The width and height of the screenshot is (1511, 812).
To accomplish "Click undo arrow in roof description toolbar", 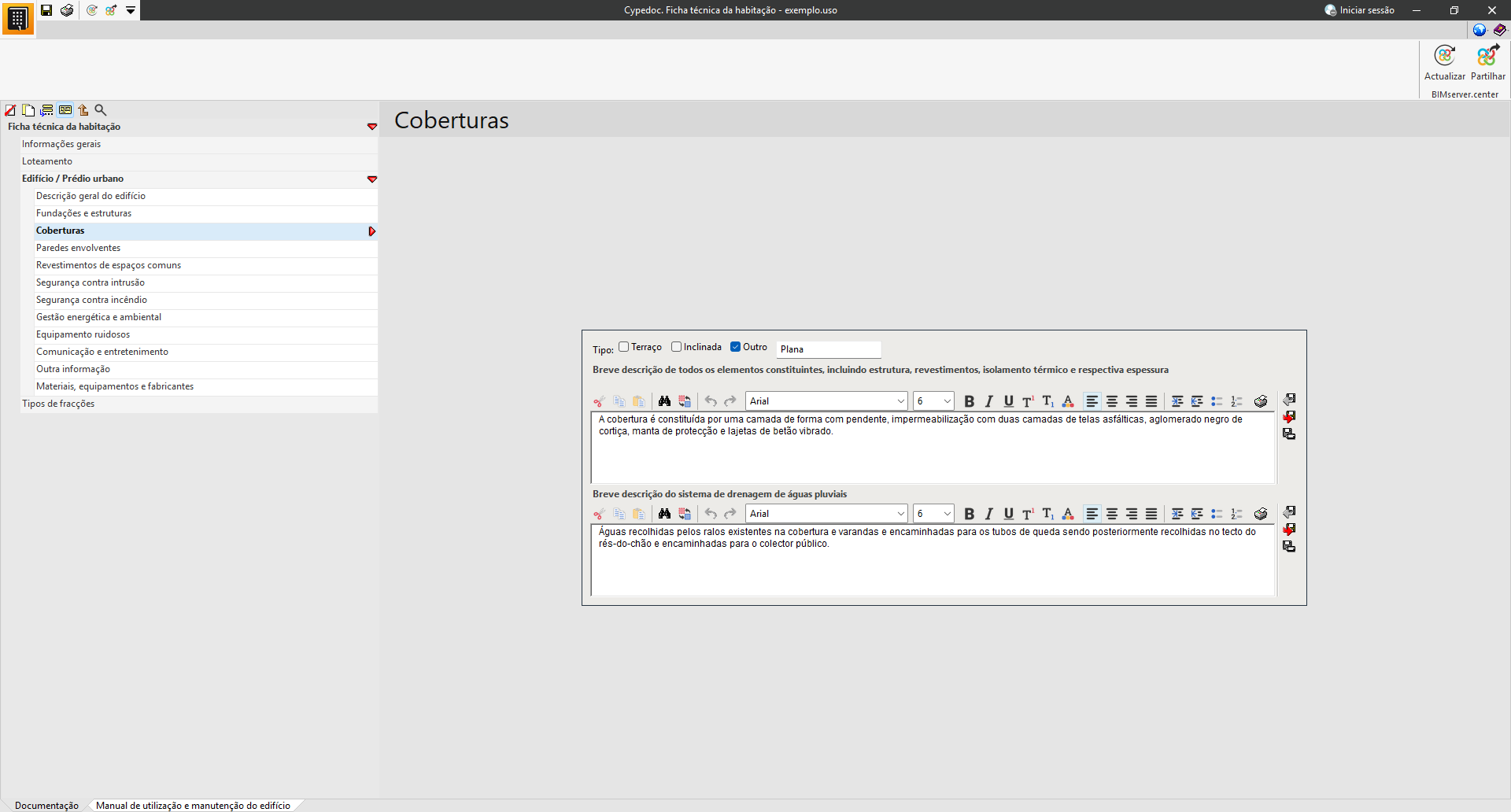I will (711, 401).
